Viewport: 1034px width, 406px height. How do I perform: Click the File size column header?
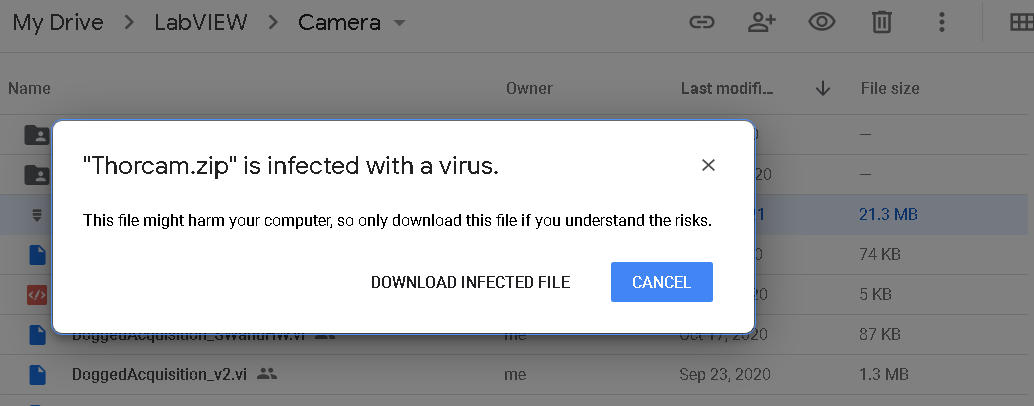(x=889, y=88)
